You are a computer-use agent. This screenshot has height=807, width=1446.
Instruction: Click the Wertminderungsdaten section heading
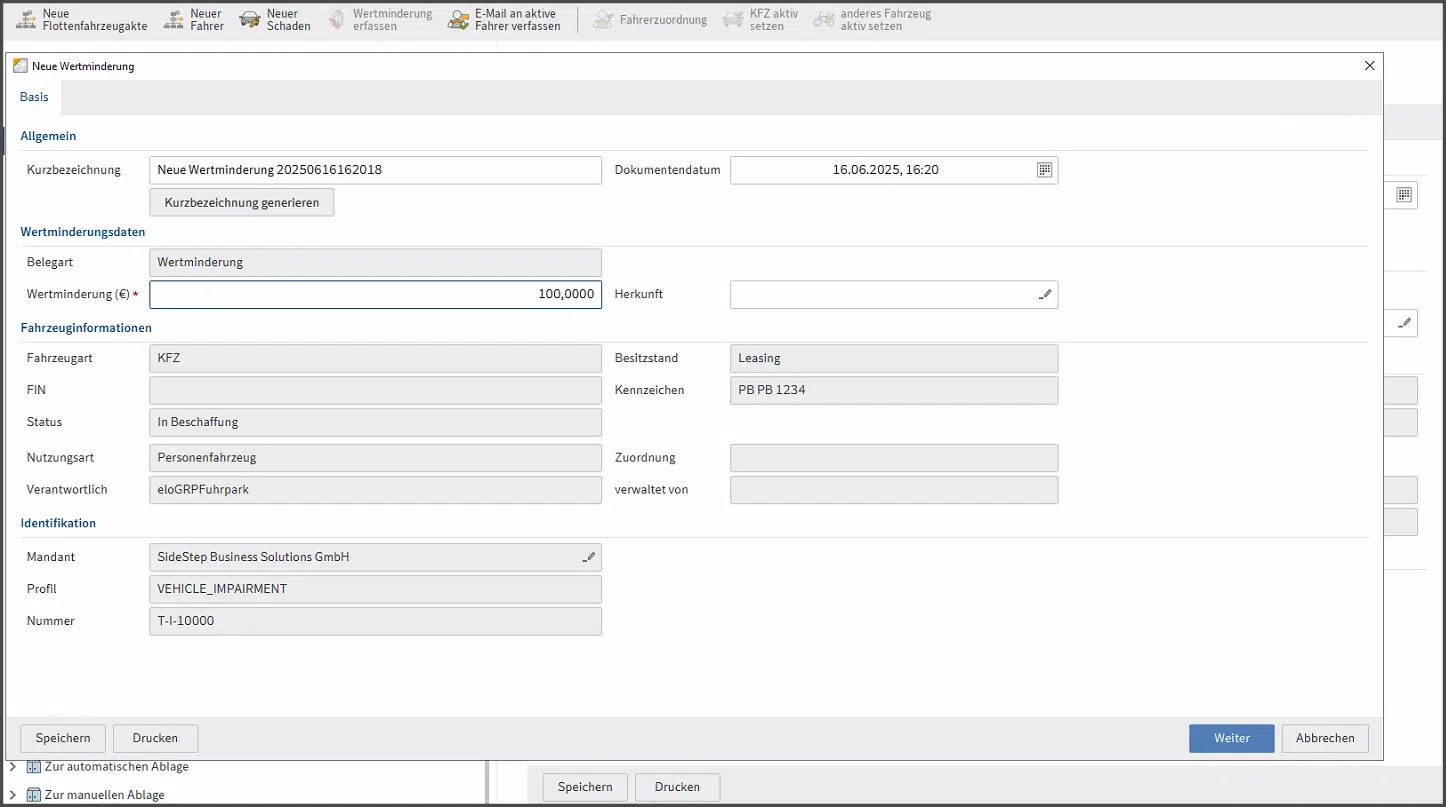[83, 232]
